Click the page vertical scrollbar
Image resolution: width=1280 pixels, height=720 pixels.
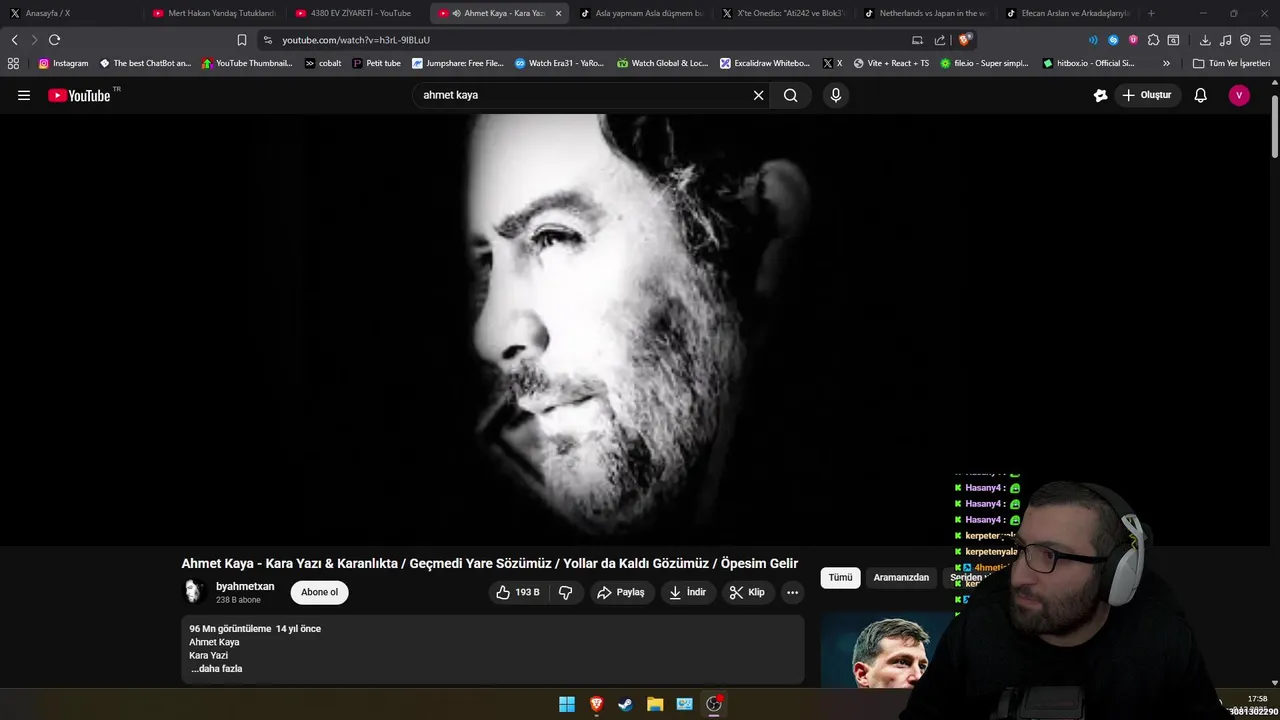(1274, 125)
